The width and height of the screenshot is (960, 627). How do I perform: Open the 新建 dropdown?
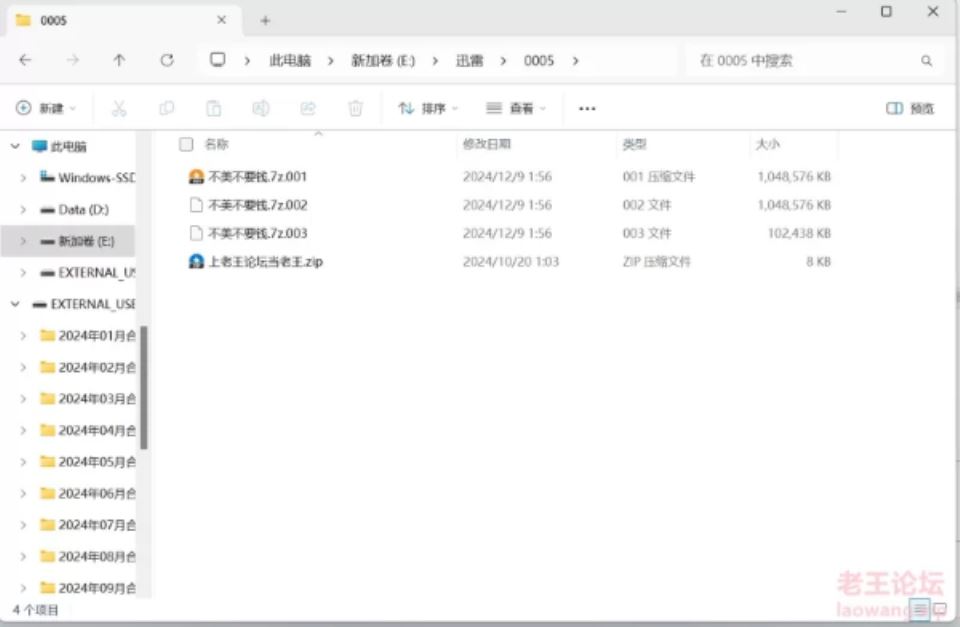(46, 108)
